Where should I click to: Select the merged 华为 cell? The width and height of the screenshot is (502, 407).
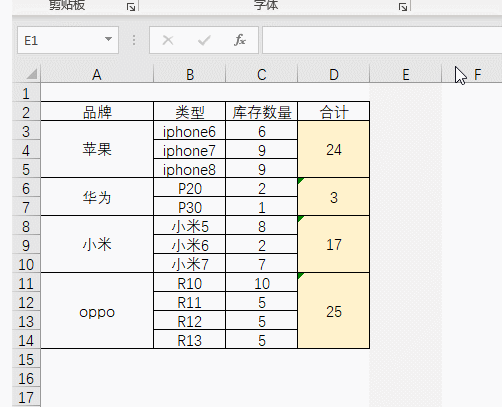(x=97, y=197)
